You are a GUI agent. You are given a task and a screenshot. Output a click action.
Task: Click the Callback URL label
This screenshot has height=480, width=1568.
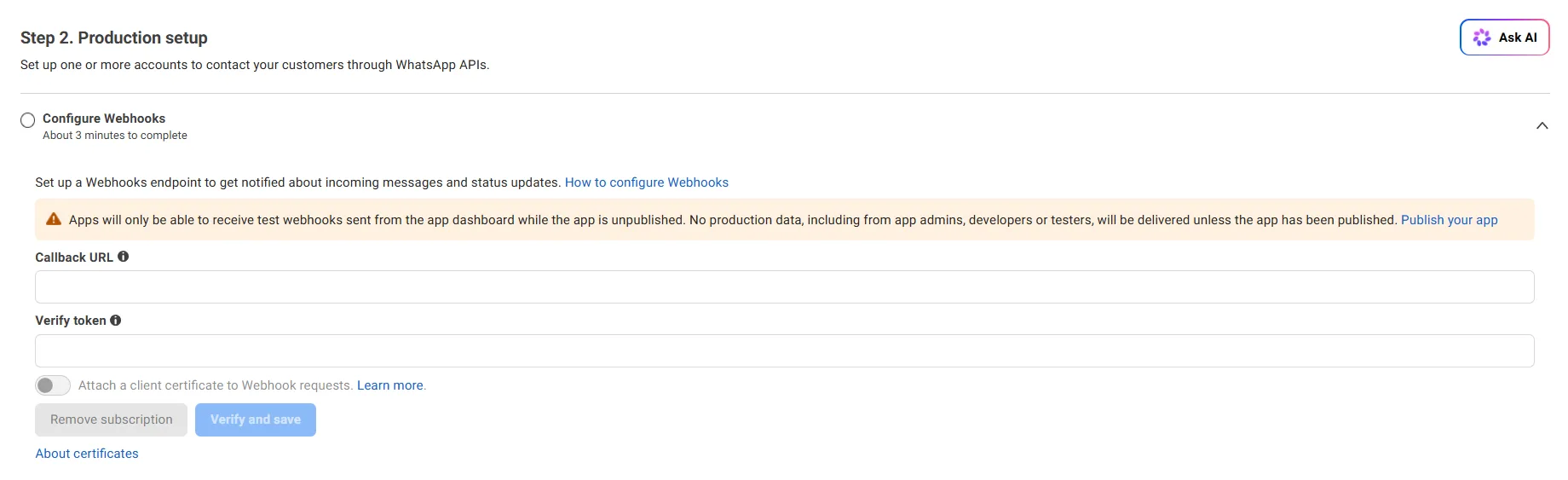tap(74, 257)
